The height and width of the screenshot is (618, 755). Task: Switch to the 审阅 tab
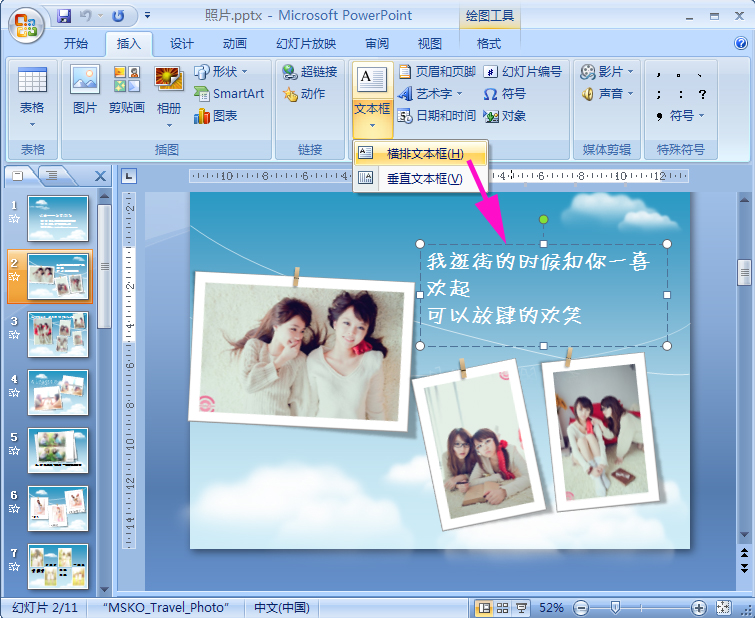pyautogui.click(x=377, y=44)
